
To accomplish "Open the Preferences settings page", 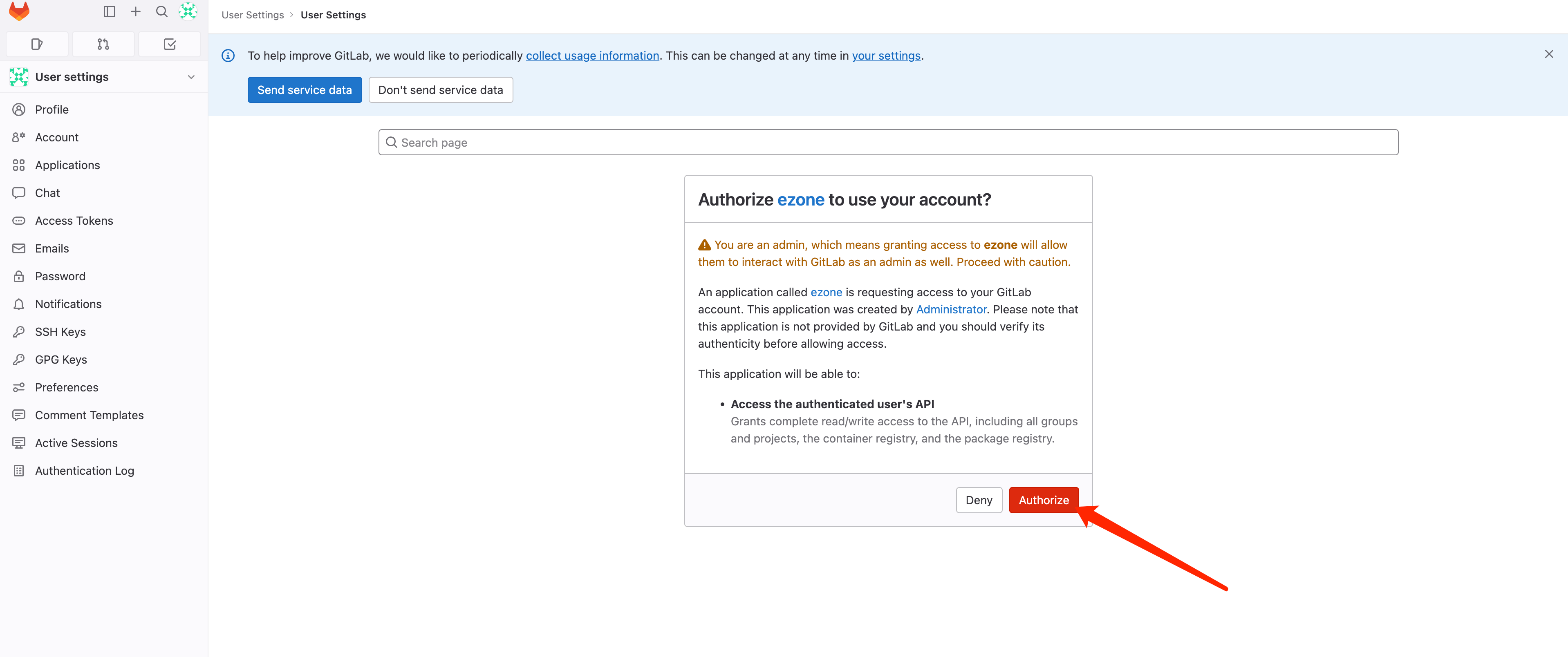I will pyautogui.click(x=66, y=387).
